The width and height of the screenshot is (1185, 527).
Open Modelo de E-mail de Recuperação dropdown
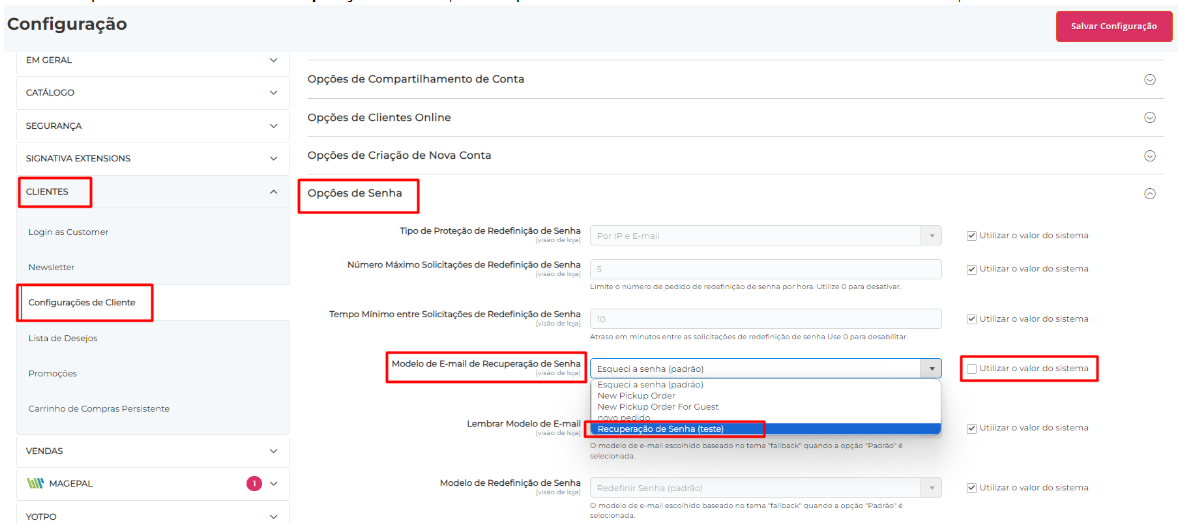[x=765, y=369]
